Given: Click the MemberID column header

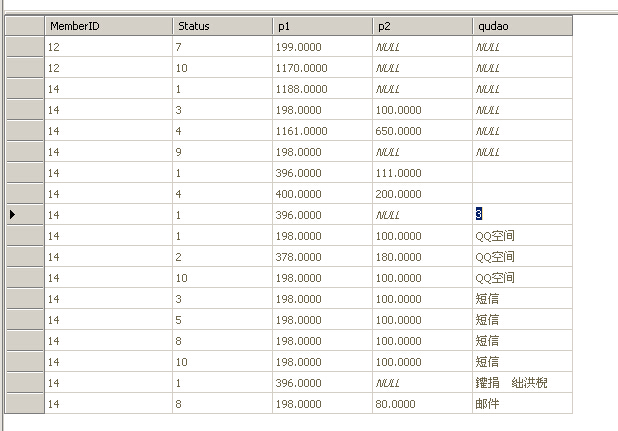Looking at the screenshot, I should pyautogui.click(x=107, y=26).
